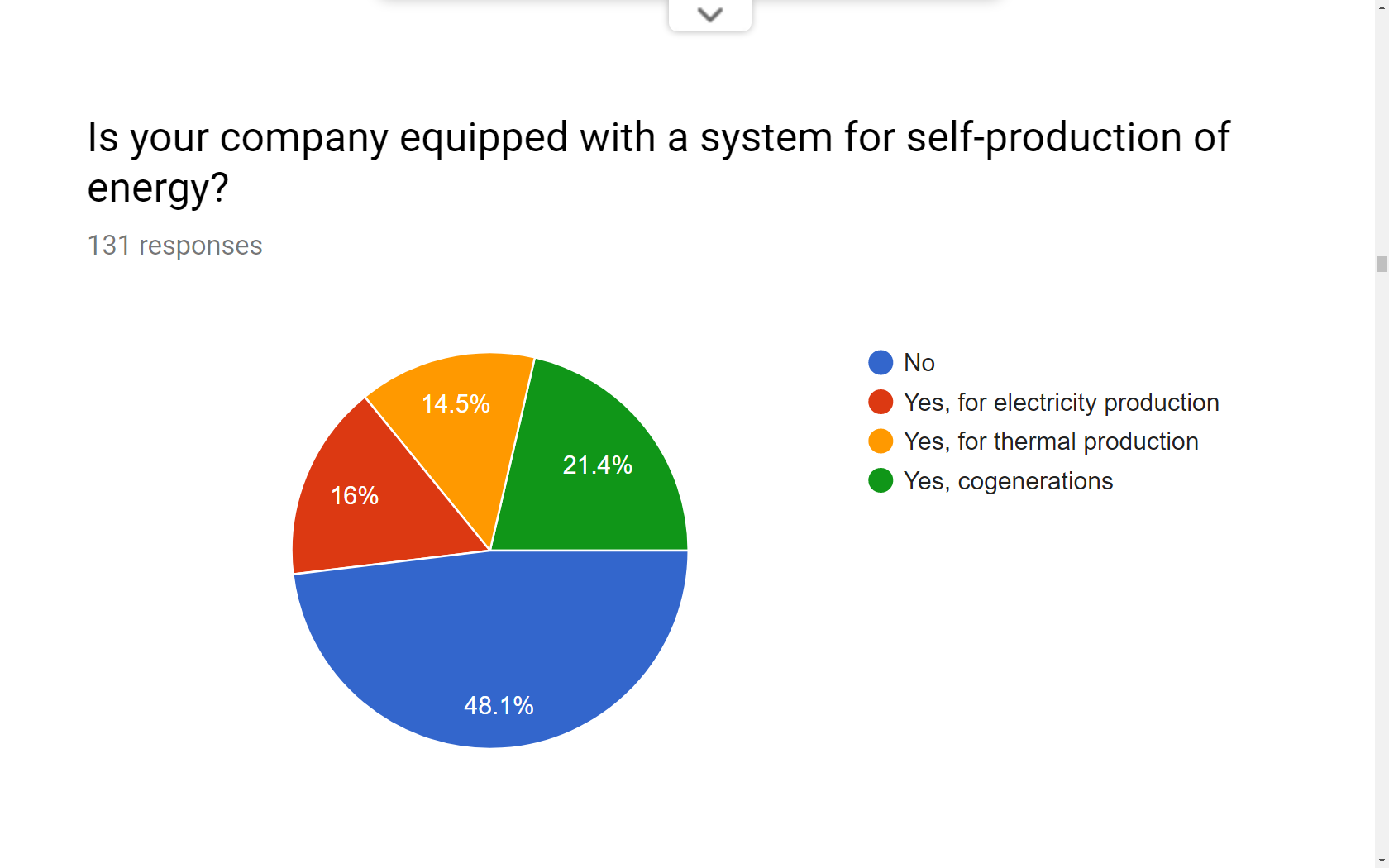Select the "No" legend label
The image size is (1389, 868).
click(919, 362)
